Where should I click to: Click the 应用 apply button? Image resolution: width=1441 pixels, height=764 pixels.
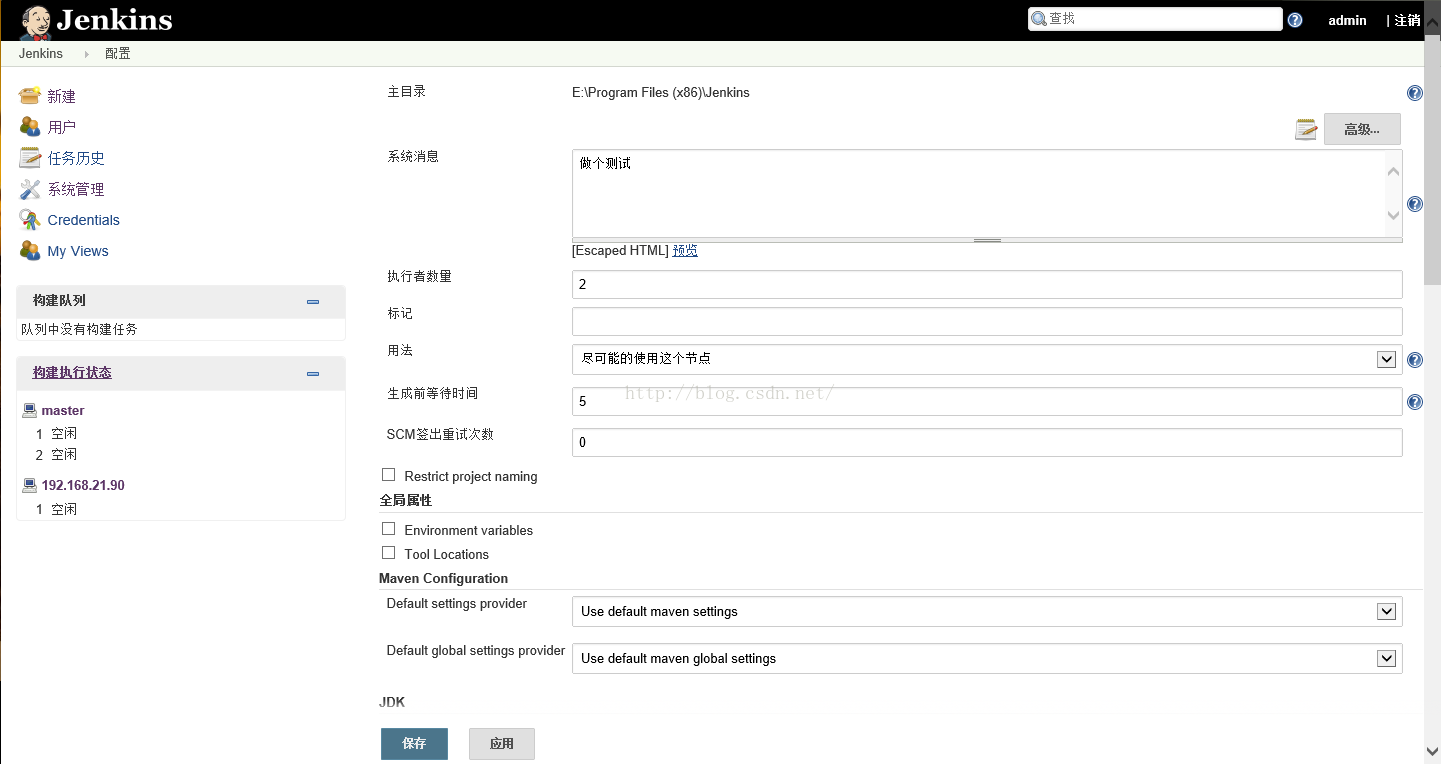click(502, 744)
